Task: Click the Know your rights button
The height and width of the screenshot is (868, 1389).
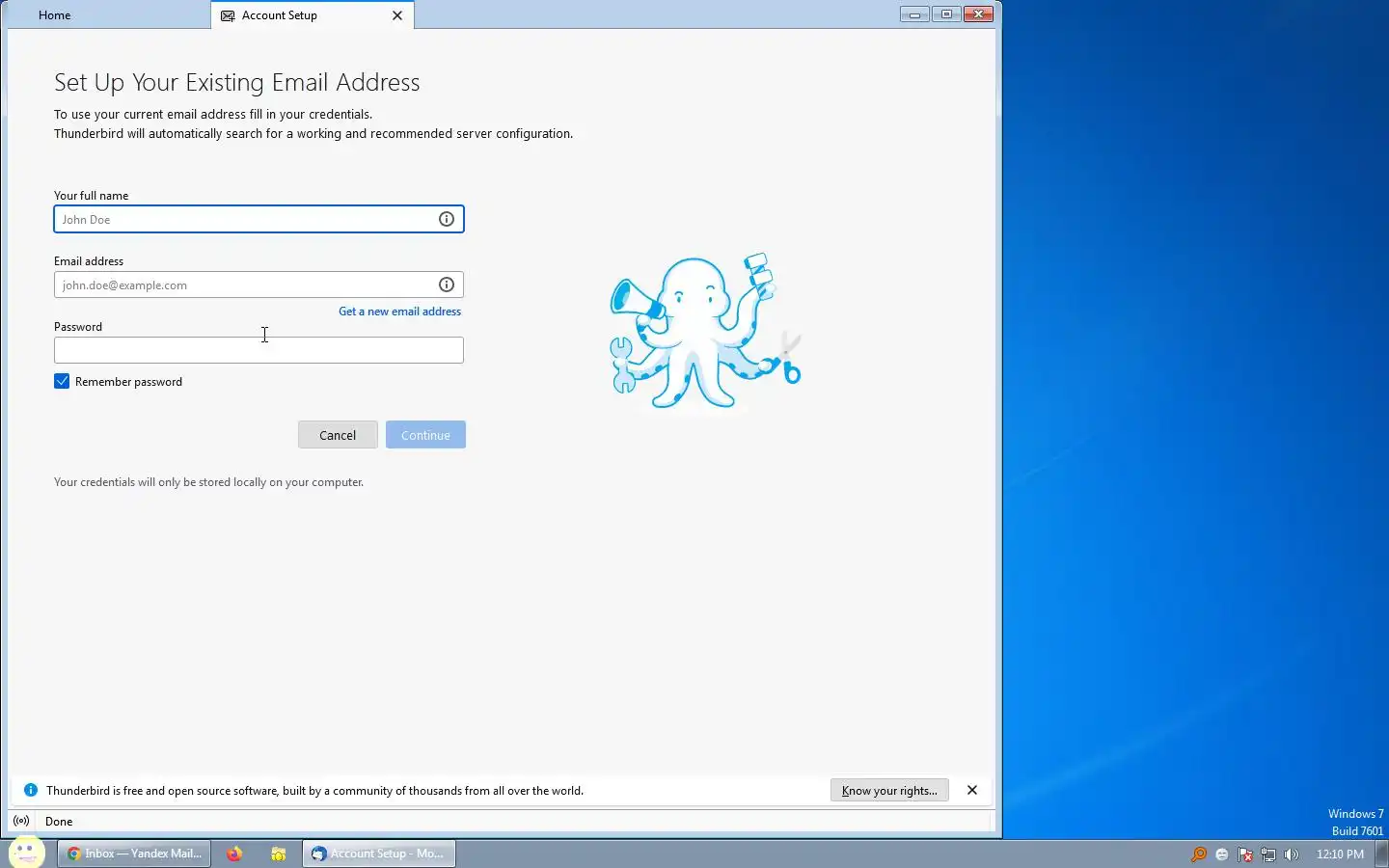Action: point(889,790)
